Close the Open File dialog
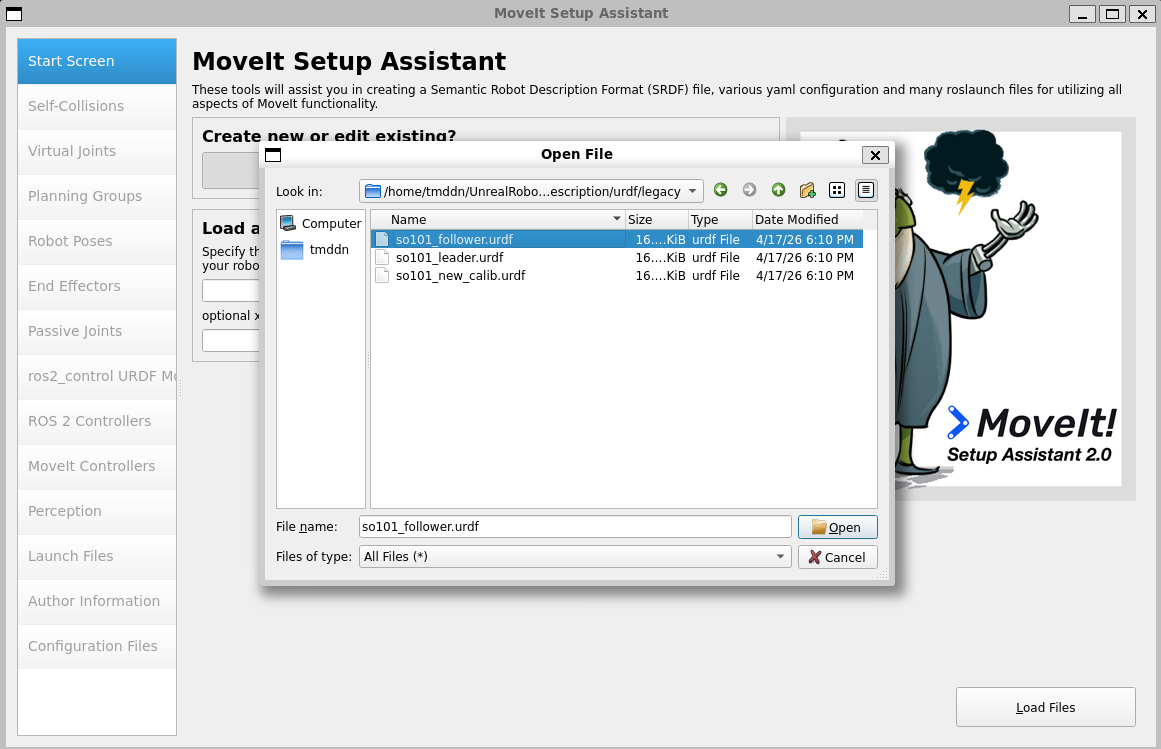This screenshot has width=1161, height=749. (x=875, y=154)
